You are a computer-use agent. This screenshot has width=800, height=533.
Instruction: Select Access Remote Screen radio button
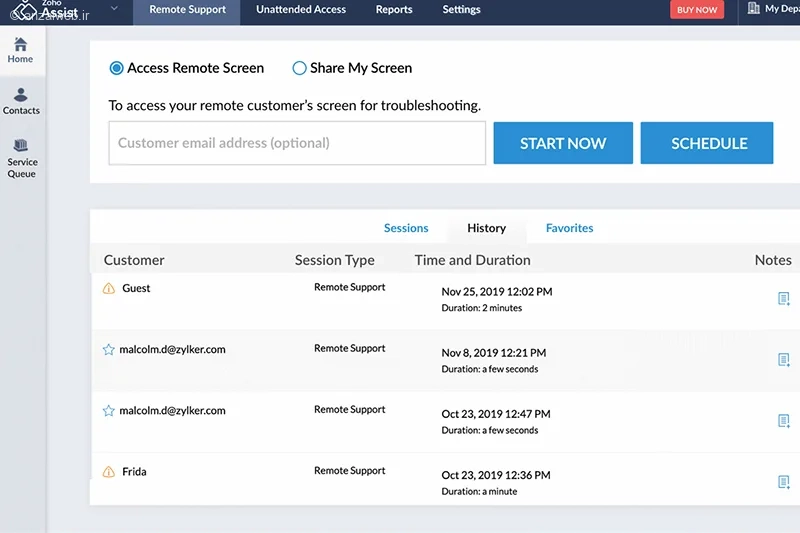pos(116,68)
